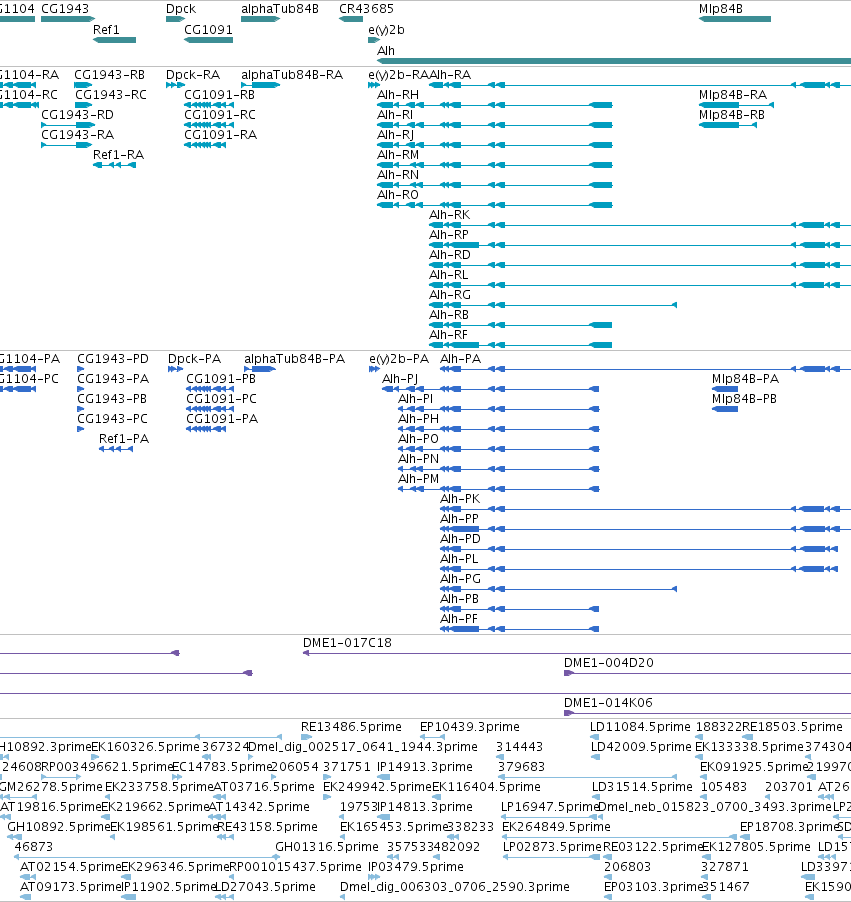Open transcript CG1943-RA
This screenshot has height=902, width=851.
pyautogui.click(x=67, y=145)
